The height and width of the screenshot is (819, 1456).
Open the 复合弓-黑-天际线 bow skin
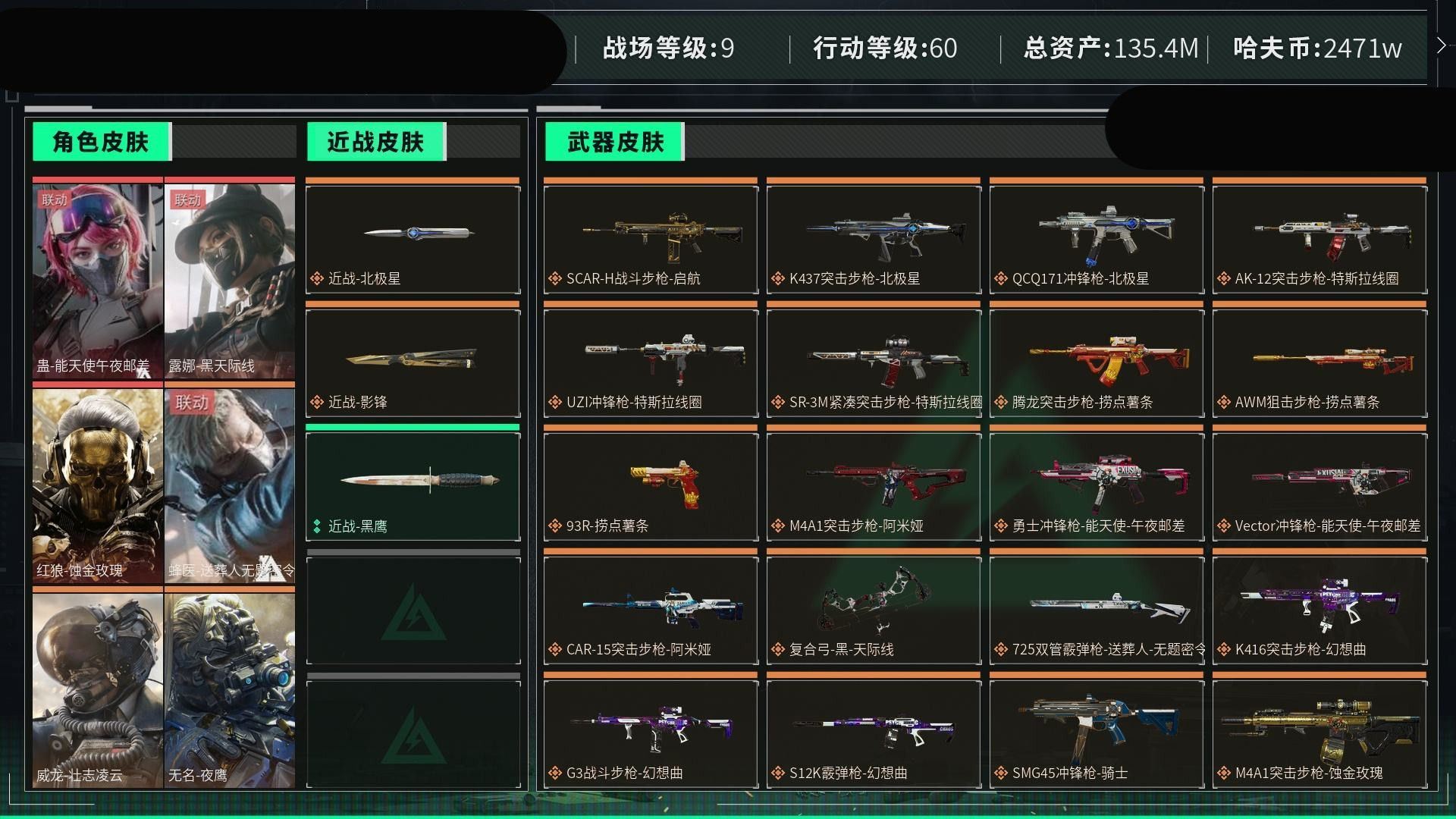(x=874, y=610)
